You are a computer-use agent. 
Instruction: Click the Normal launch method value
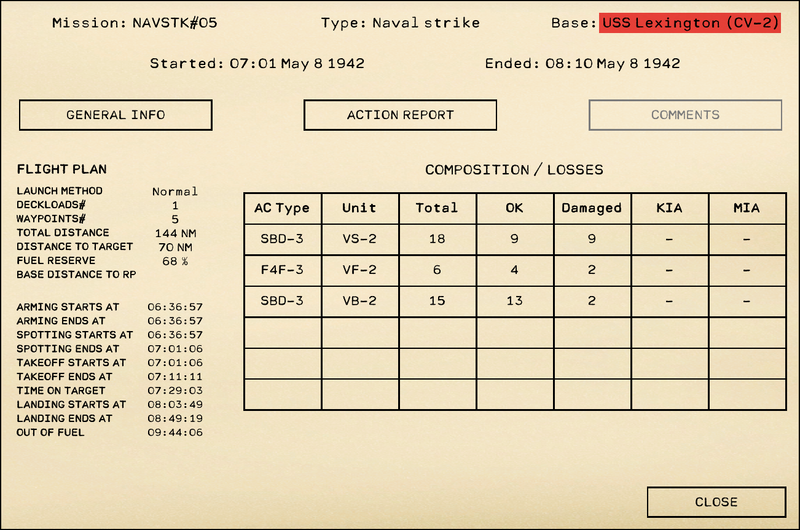click(175, 192)
